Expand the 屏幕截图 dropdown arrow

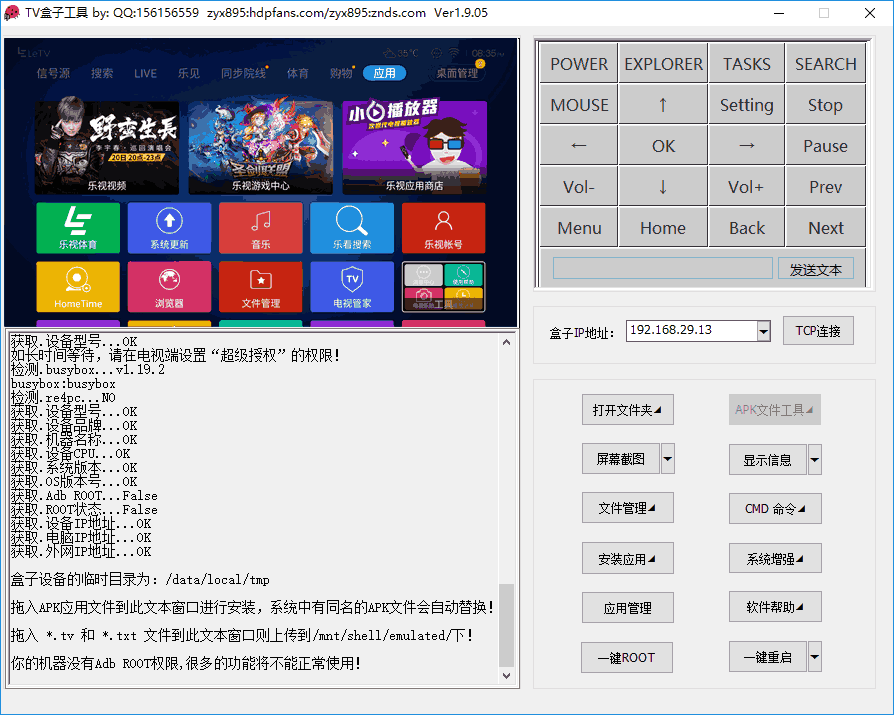(668, 458)
